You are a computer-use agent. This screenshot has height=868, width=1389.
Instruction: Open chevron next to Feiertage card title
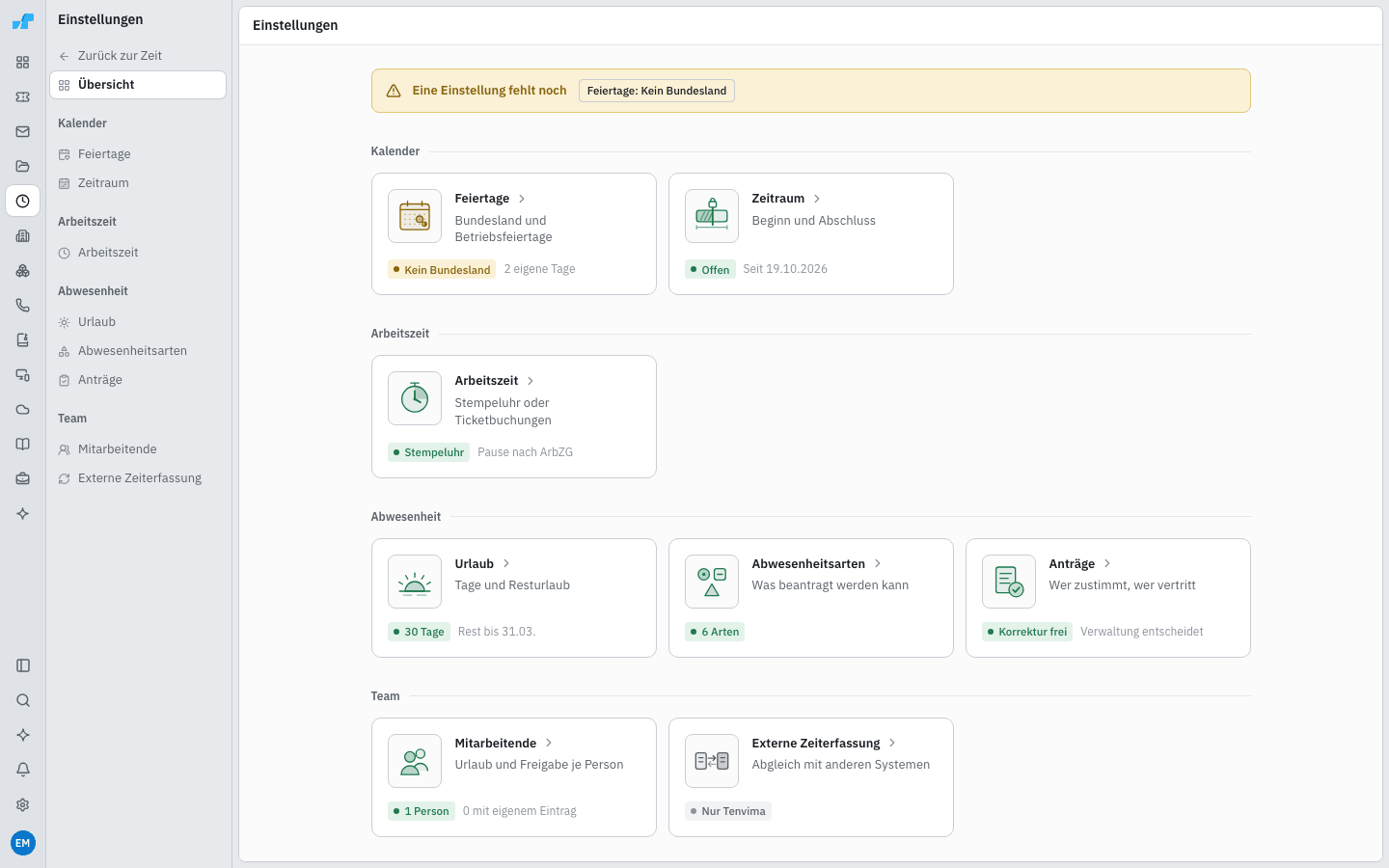tap(522, 199)
